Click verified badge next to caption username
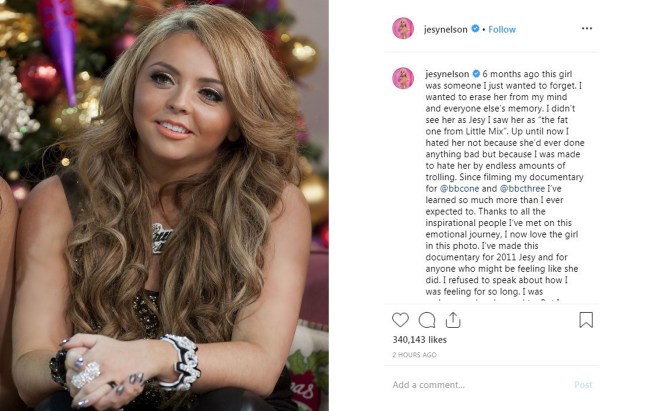660x411 pixels. click(476, 74)
